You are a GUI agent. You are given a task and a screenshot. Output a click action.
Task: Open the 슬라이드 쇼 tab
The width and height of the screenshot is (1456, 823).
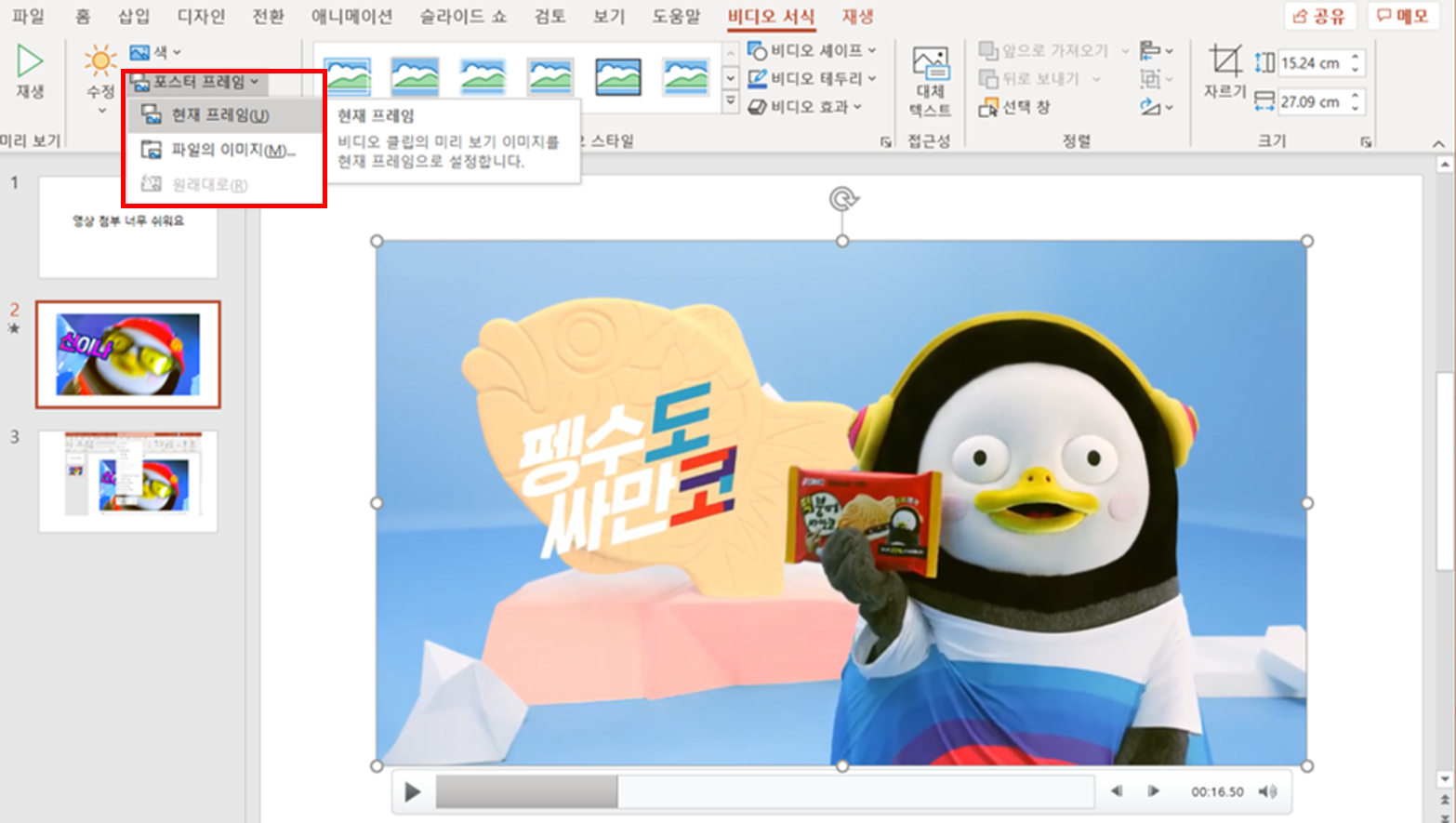(463, 16)
